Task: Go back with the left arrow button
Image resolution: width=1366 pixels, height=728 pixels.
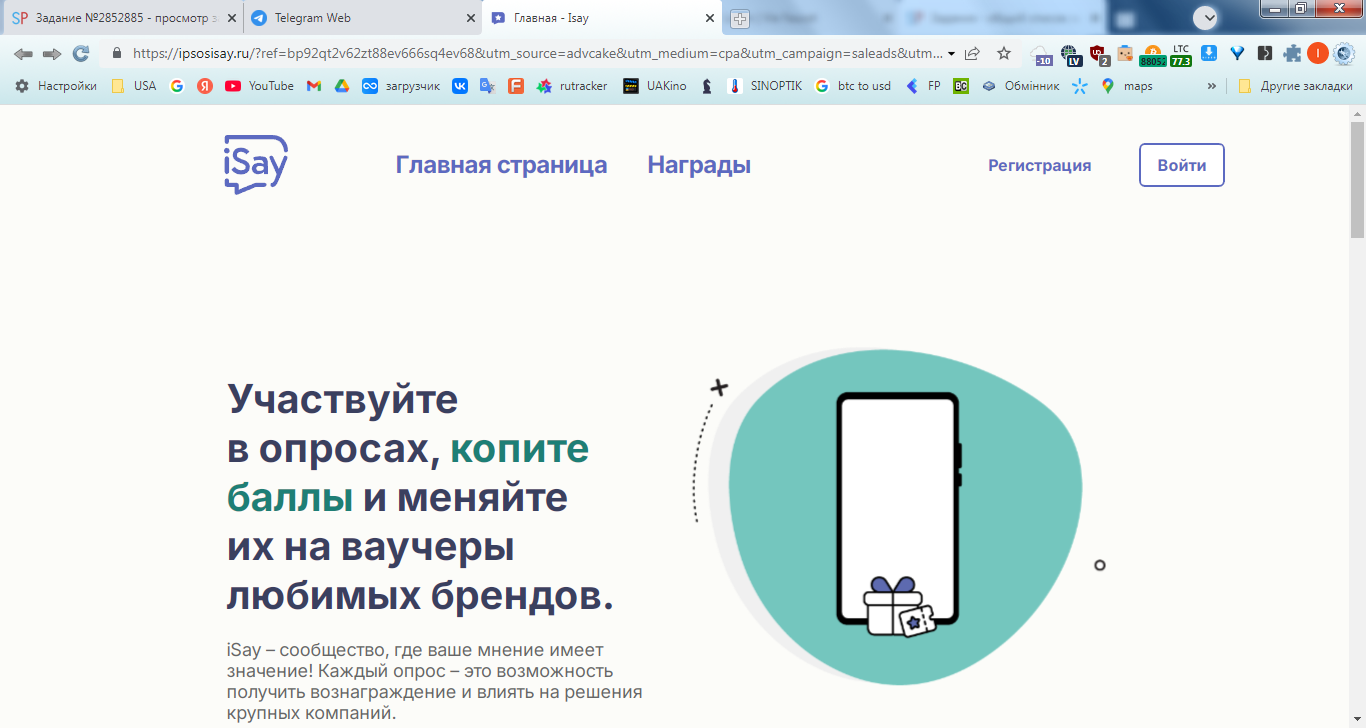Action: click(x=23, y=54)
